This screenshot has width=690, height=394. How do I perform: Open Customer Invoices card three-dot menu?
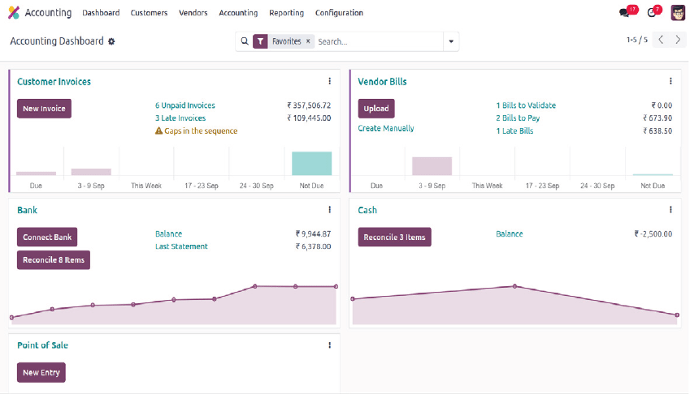(x=330, y=81)
